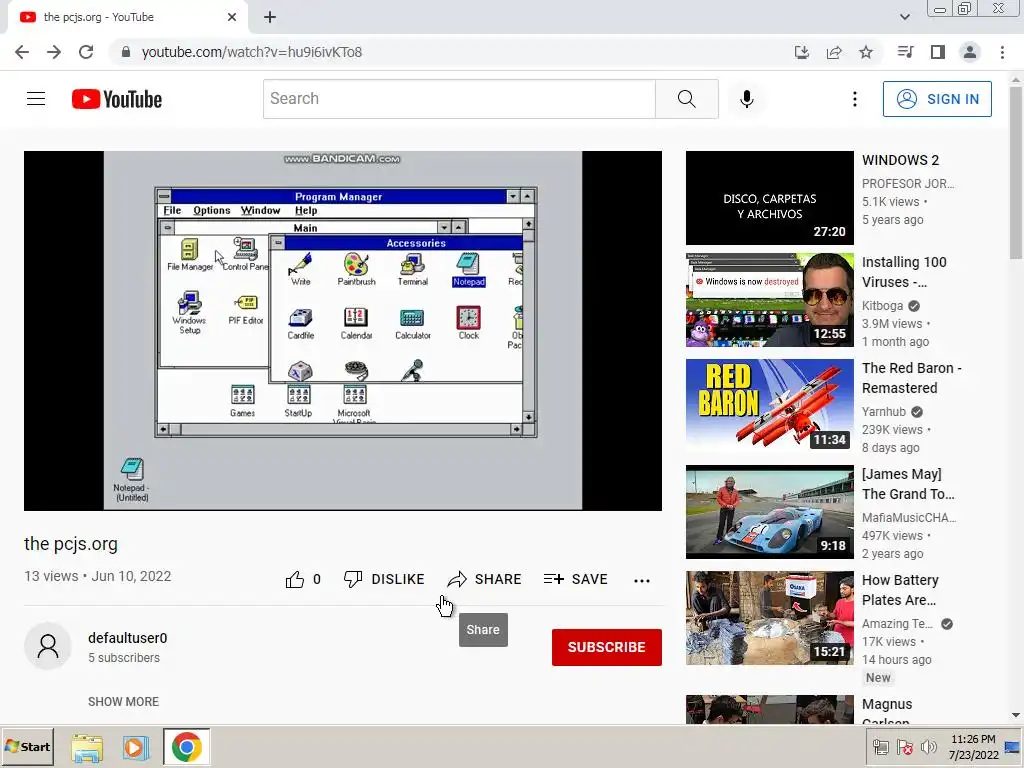Open YouTube settings three-dot menu

(854, 99)
